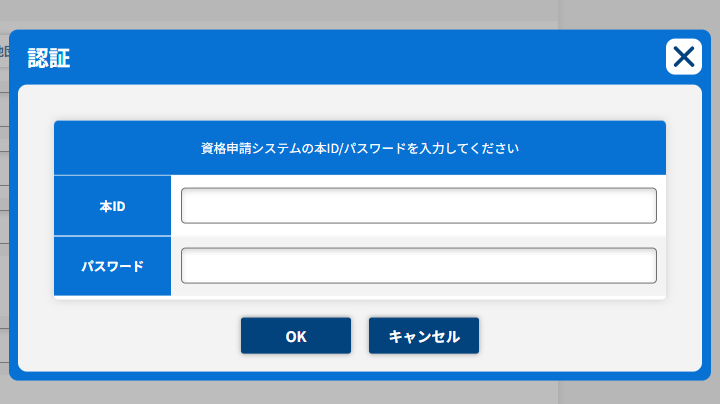Click the gray panel above the instruction header

coord(360,103)
